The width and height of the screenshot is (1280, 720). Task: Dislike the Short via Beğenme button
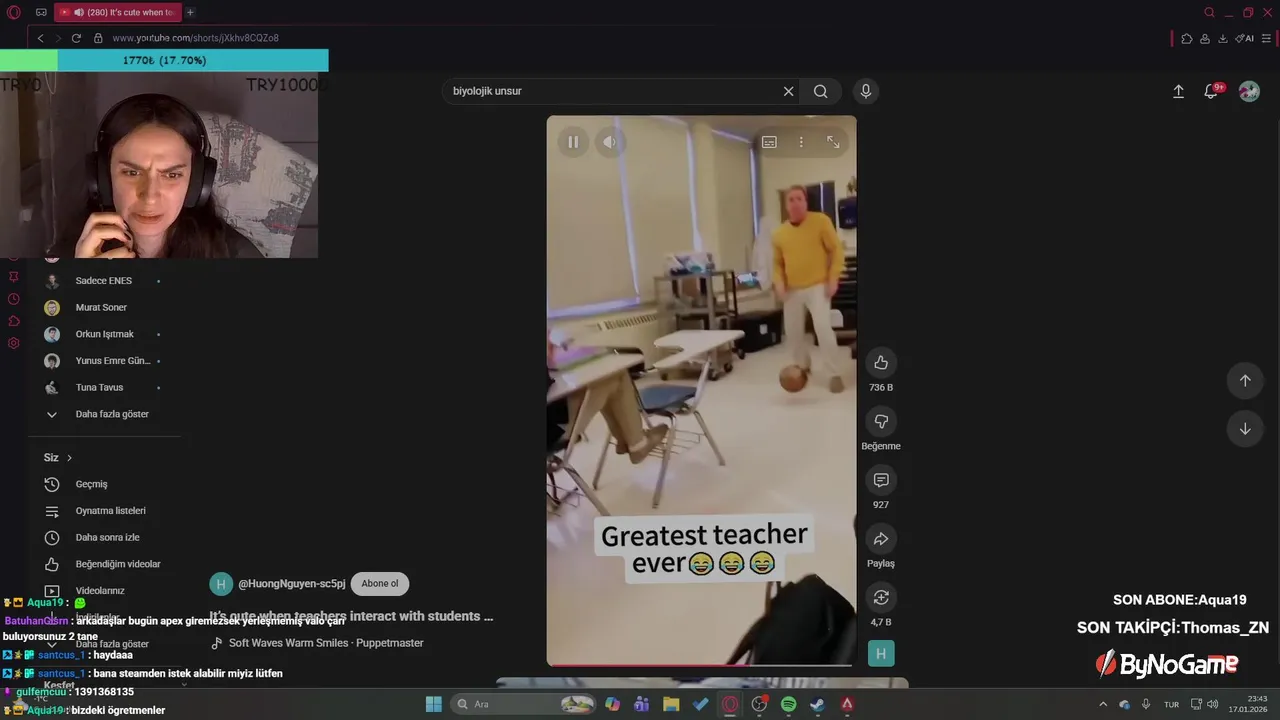881,422
